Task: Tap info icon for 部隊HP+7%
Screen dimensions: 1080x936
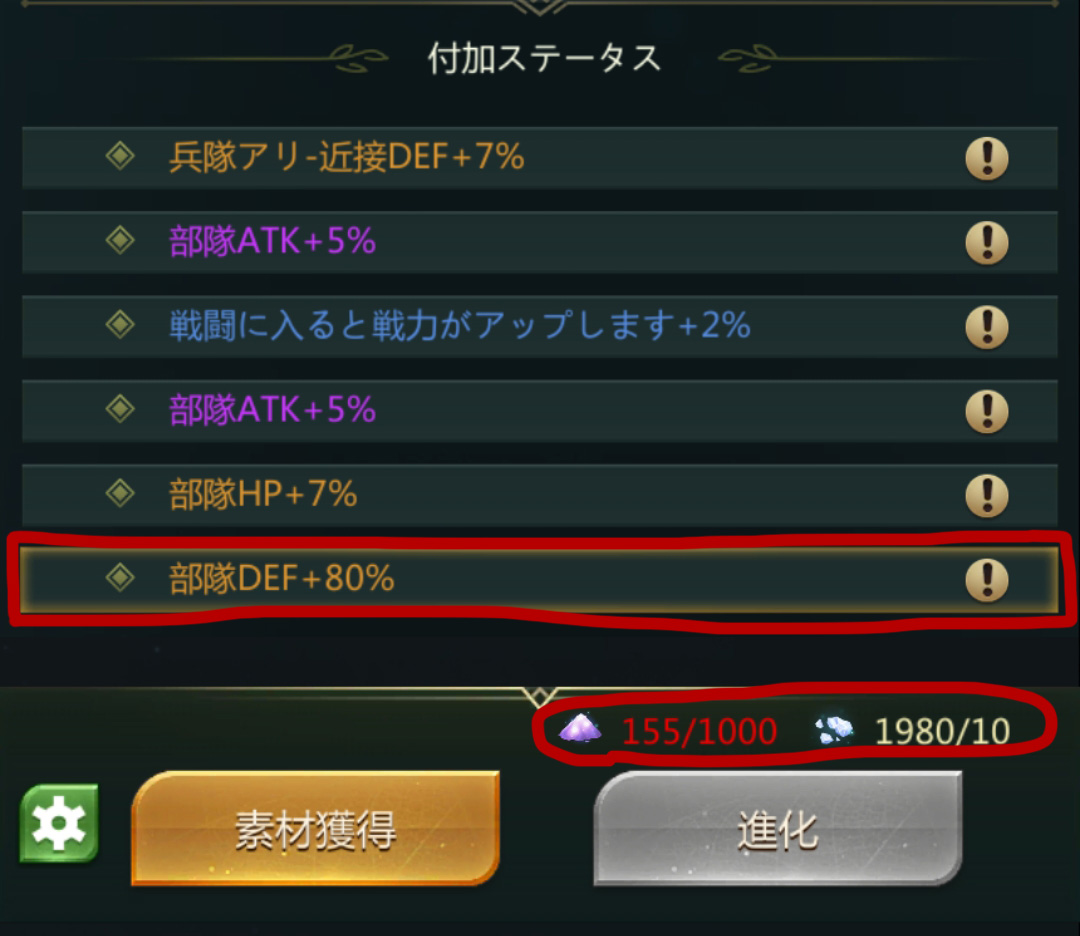Action: click(986, 496)
